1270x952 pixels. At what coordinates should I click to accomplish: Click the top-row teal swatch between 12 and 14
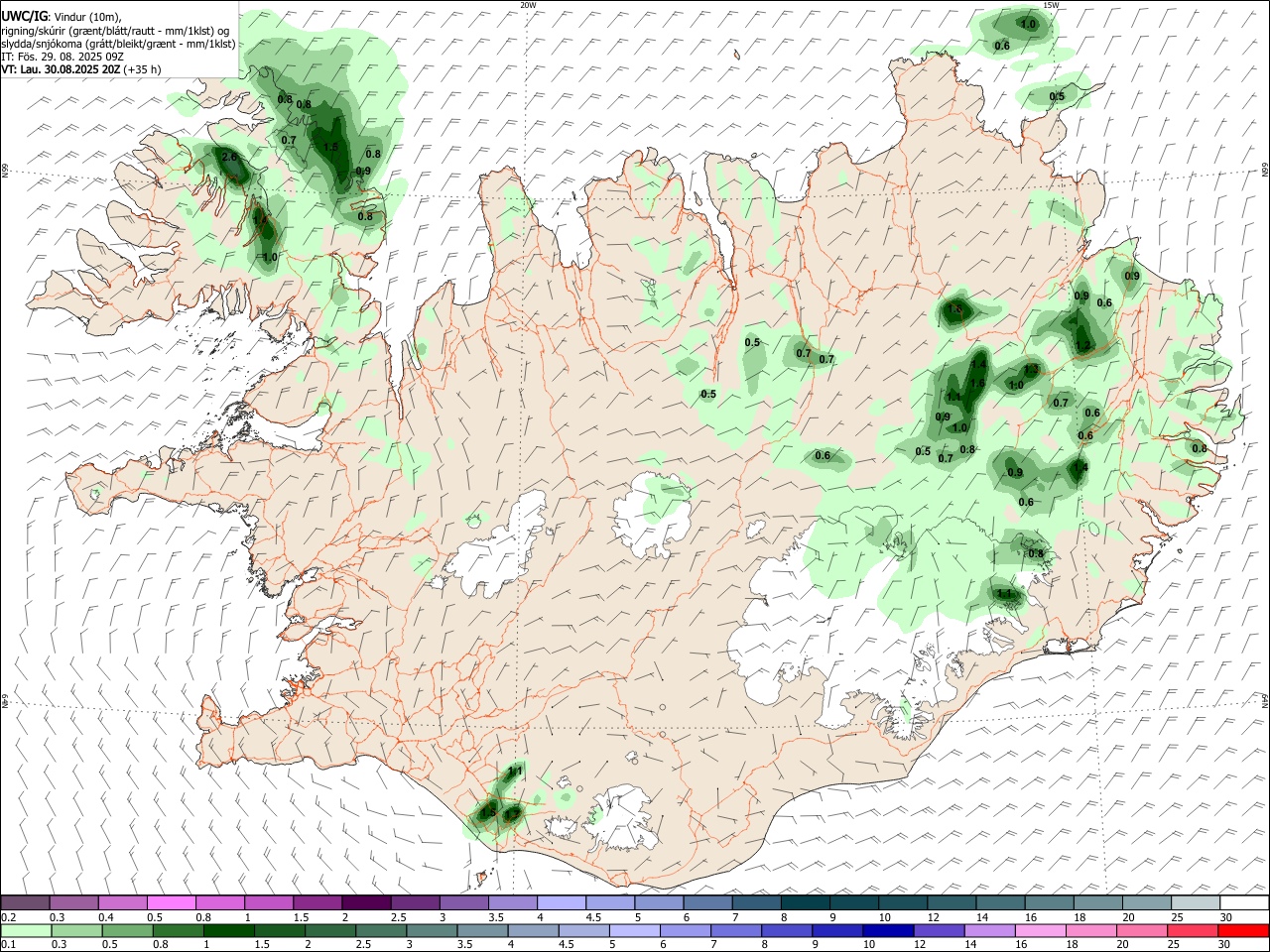(952, 902)
